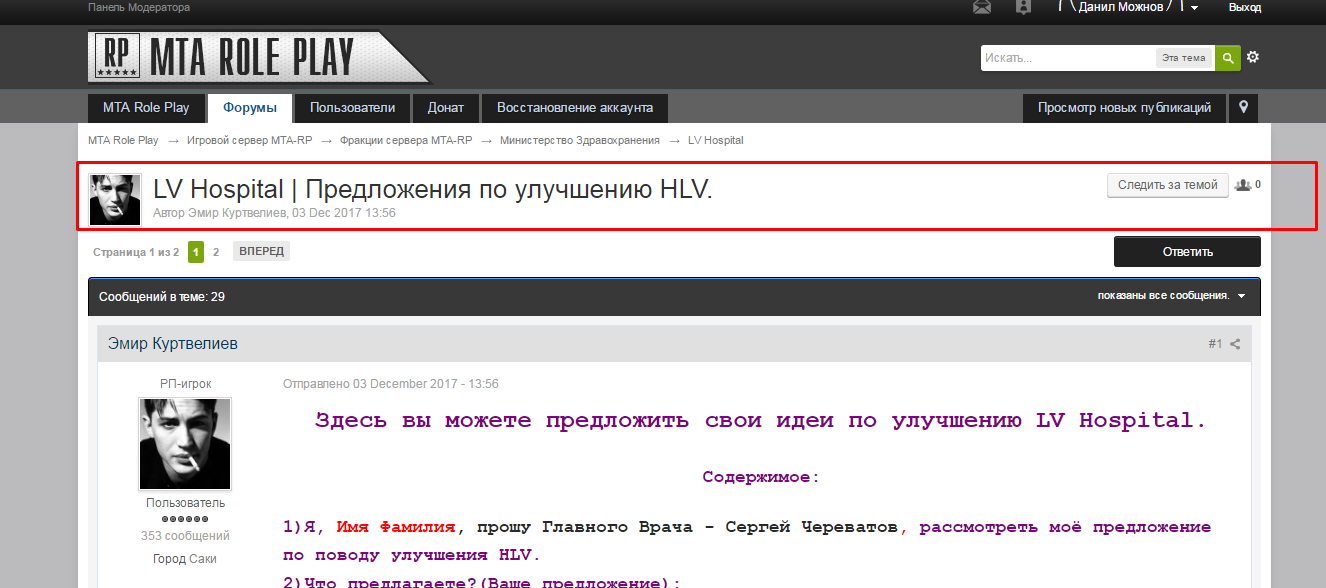This screenshot has height=588, width=1326.
Task: Click the followers count icon
Action: [1243, 185]
